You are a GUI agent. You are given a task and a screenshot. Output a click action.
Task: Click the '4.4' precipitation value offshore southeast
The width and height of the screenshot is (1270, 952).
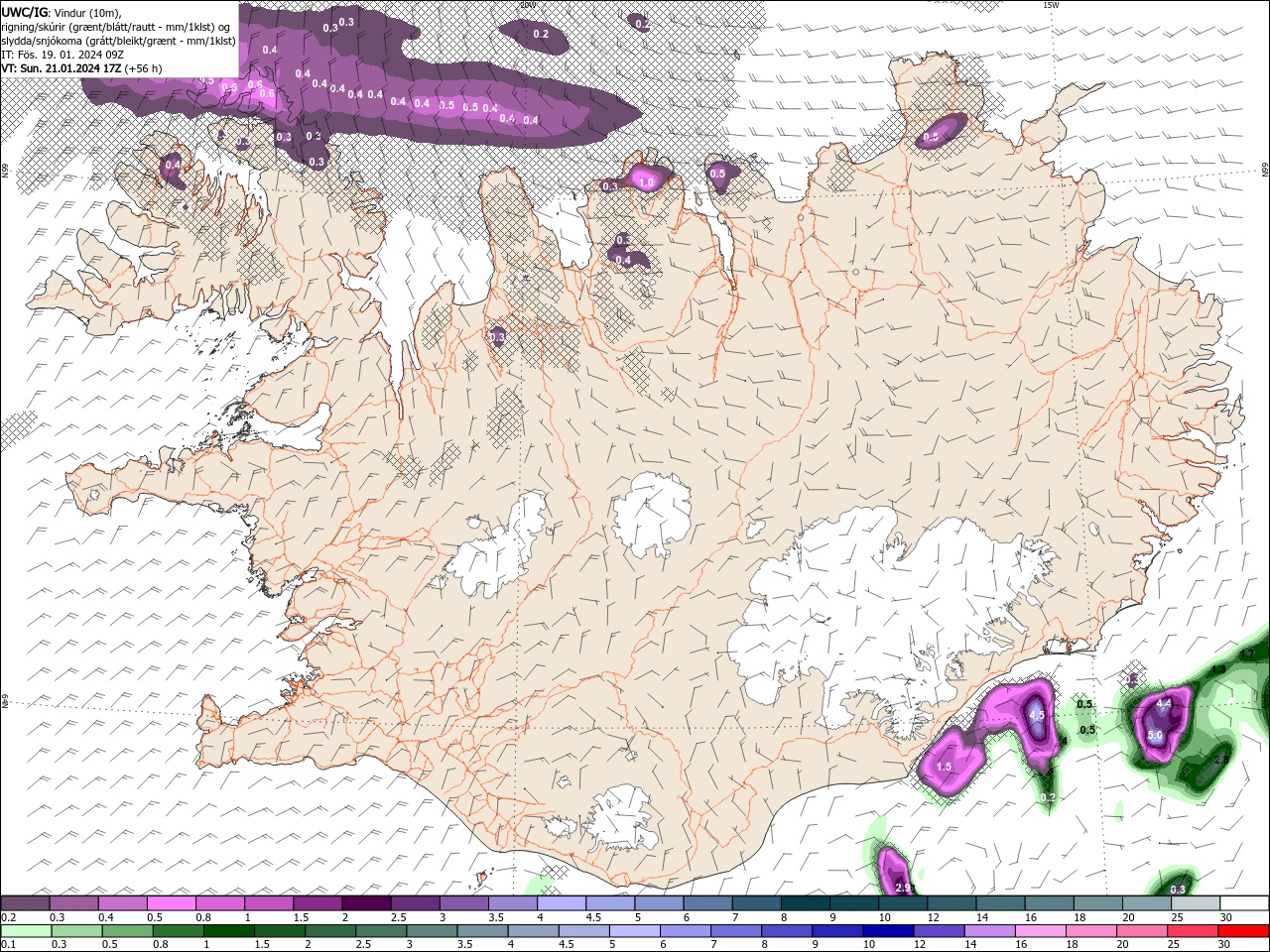pyautogui.click(x=1165, y=703)
